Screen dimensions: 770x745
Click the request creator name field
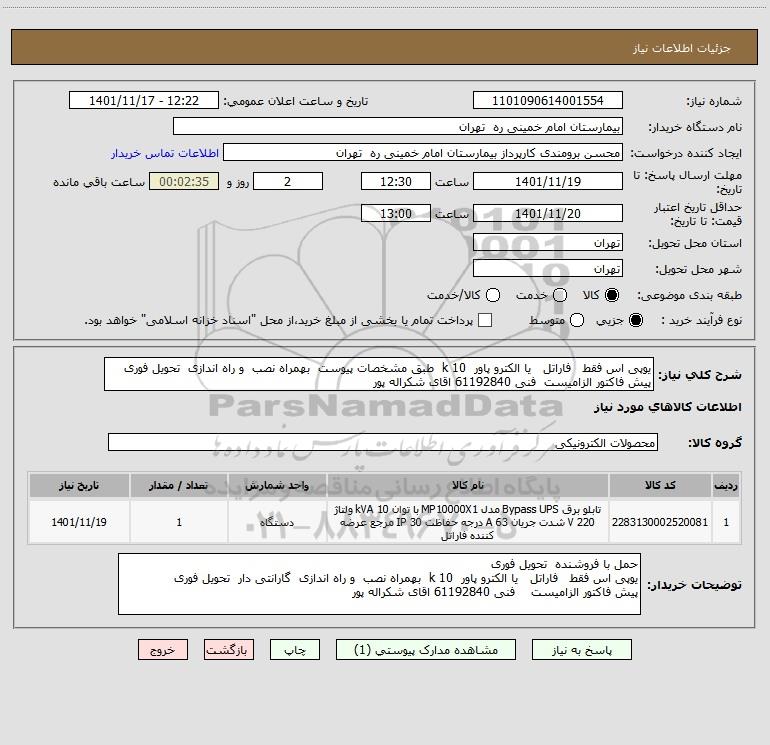click(423, 152)
